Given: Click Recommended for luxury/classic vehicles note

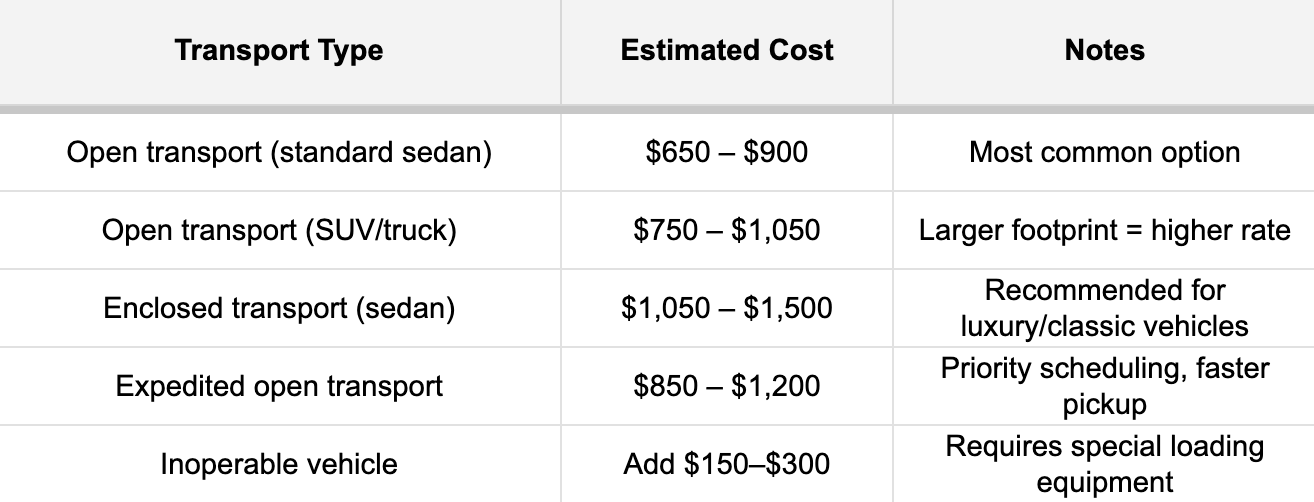Looking at the screenshot, I should coord(1104,308).
